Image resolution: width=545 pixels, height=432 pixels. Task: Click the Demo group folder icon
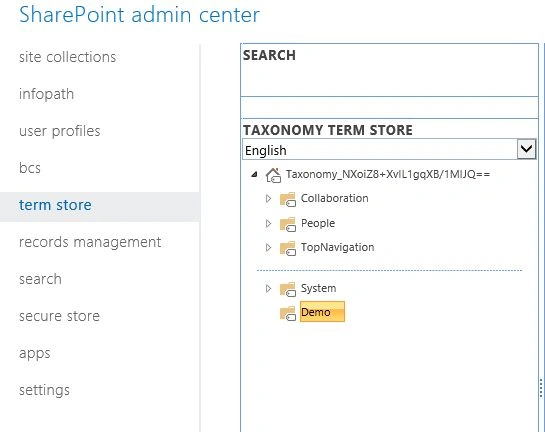point(288,313)
